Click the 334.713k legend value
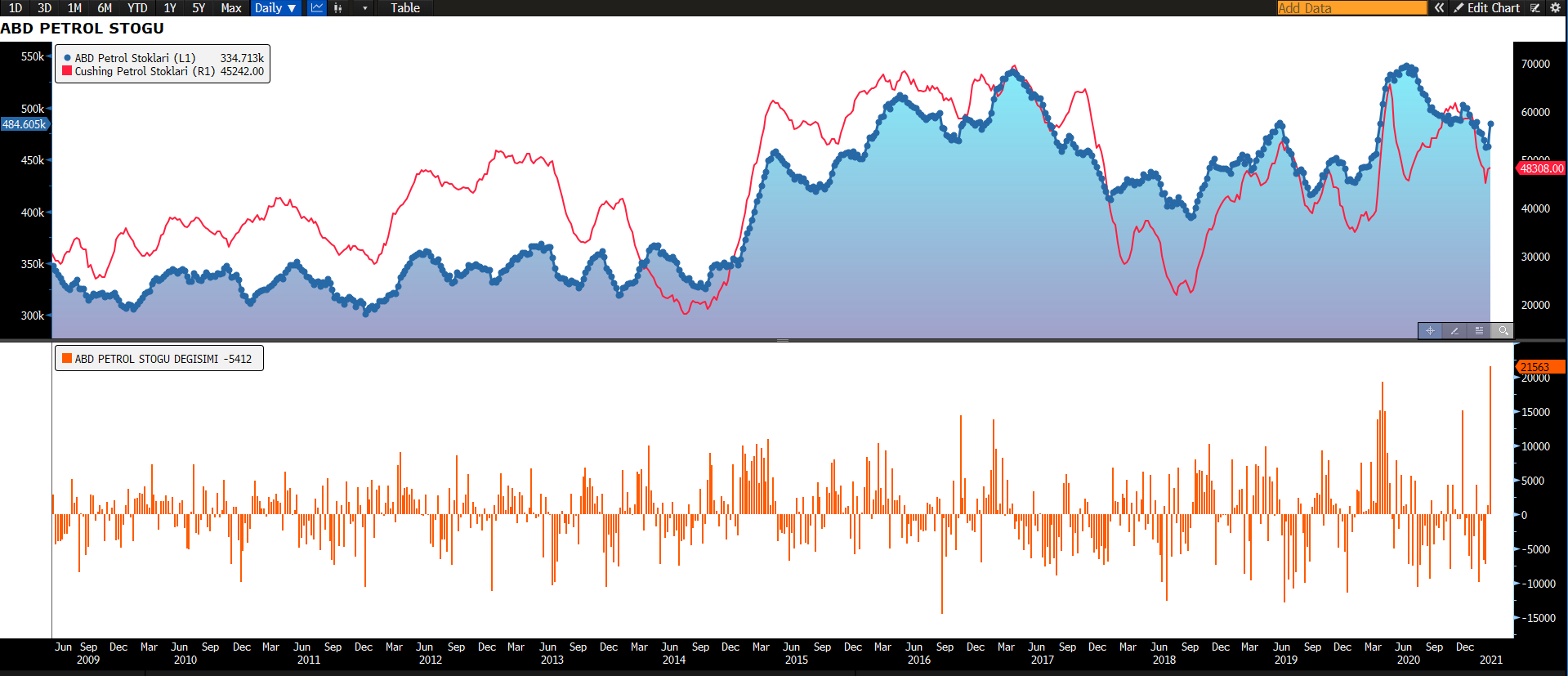Screen dimensions: 1568x676 [242, 58]
